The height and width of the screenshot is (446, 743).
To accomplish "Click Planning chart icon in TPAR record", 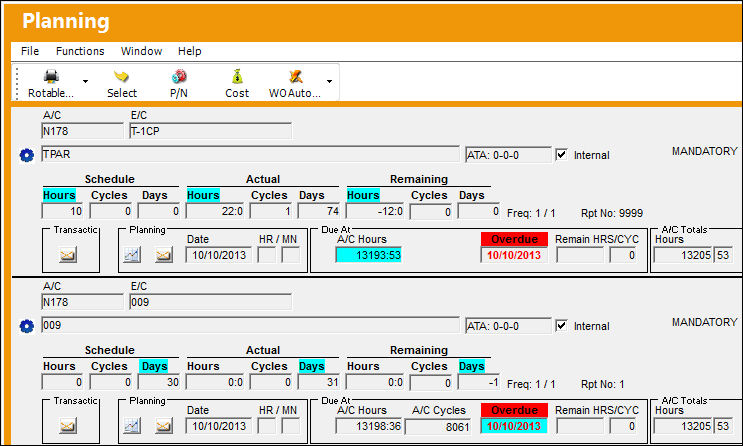I will pos(132,255).
